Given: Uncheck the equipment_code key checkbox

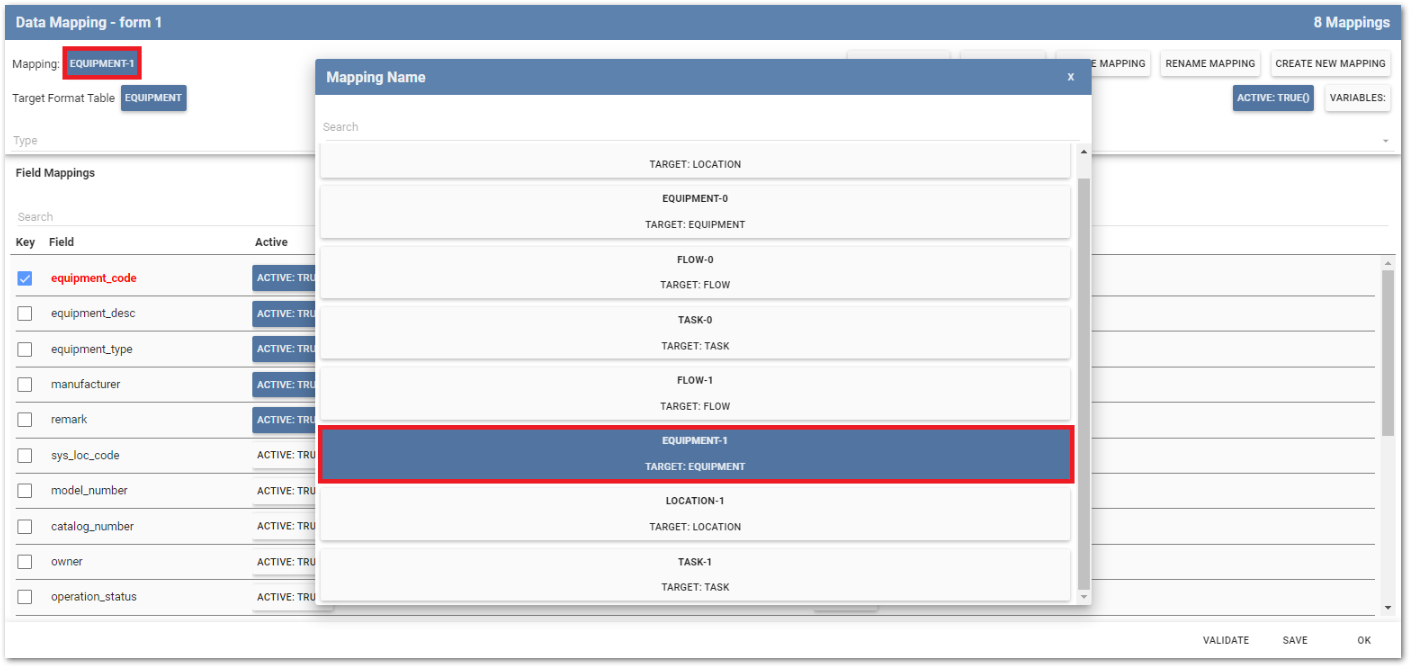Looking at the screenshot, I should 25,278.
